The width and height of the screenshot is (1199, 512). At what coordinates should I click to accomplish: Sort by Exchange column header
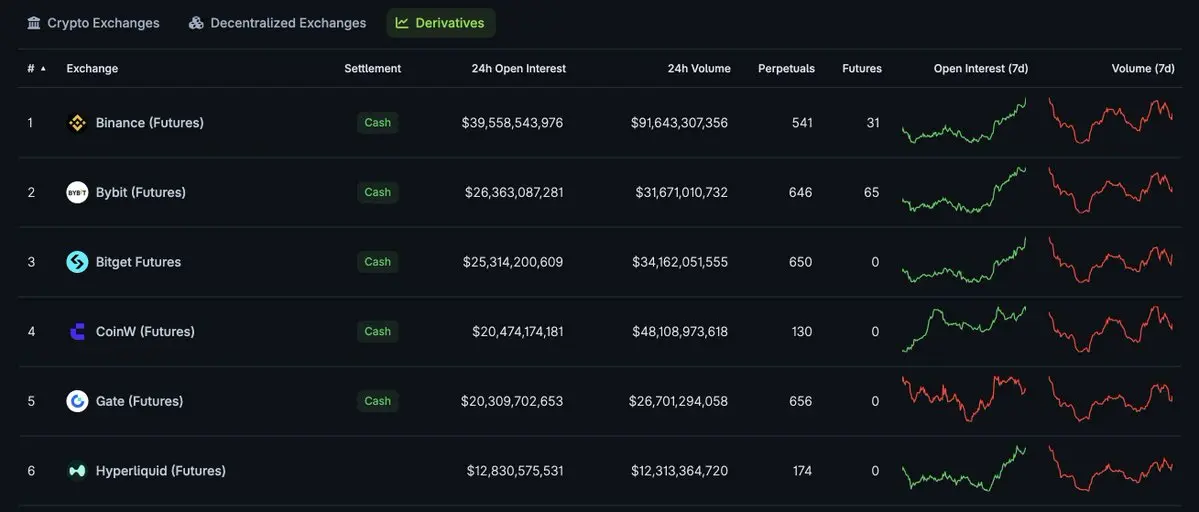point(93,69)
